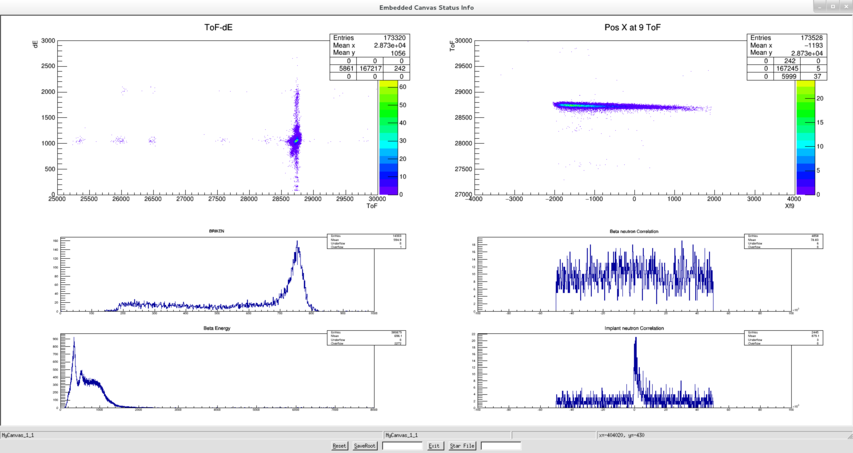Select the Beta Energy histogram plot
853x453 pixels.
pyautogui.click(x=100, y=380)
